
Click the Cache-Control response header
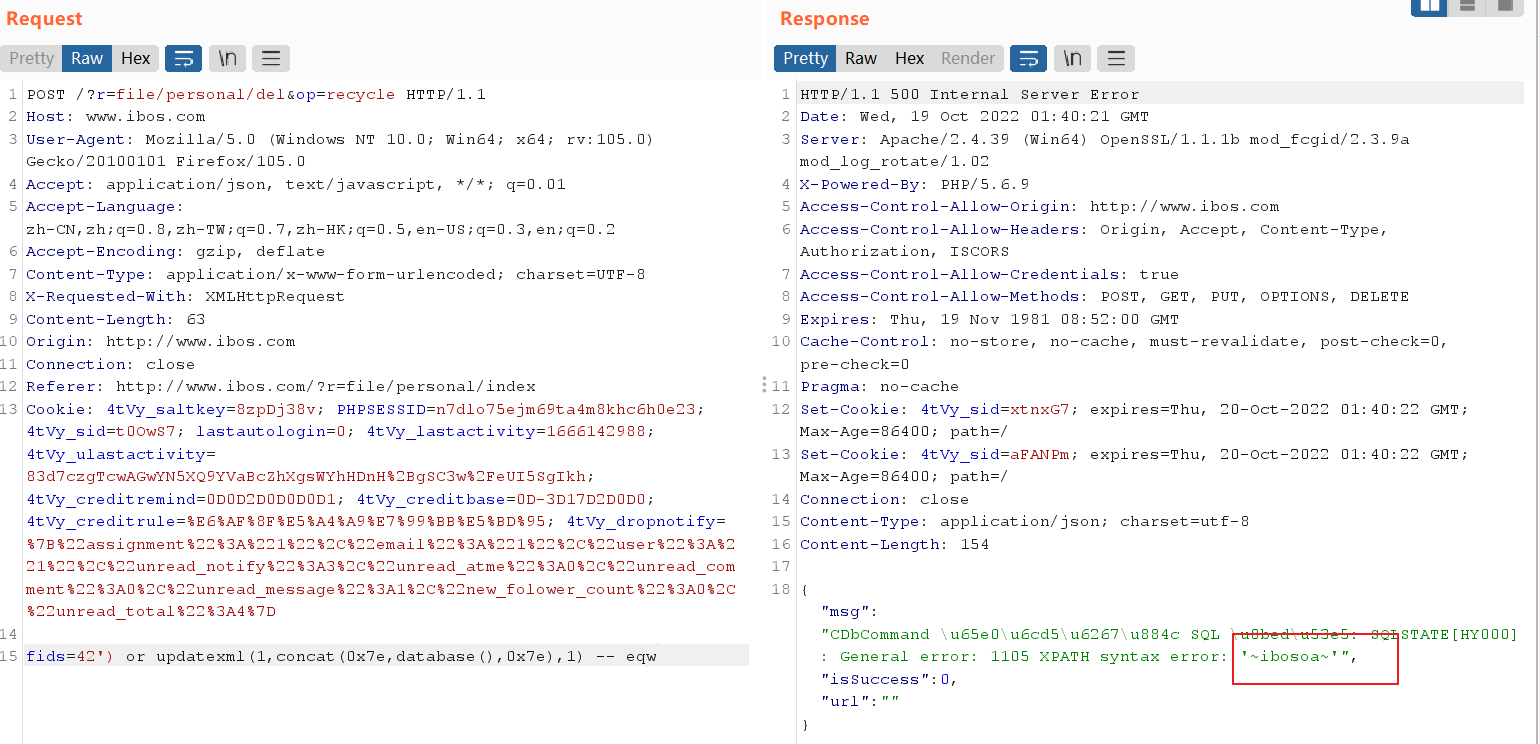coord(1124,353)
